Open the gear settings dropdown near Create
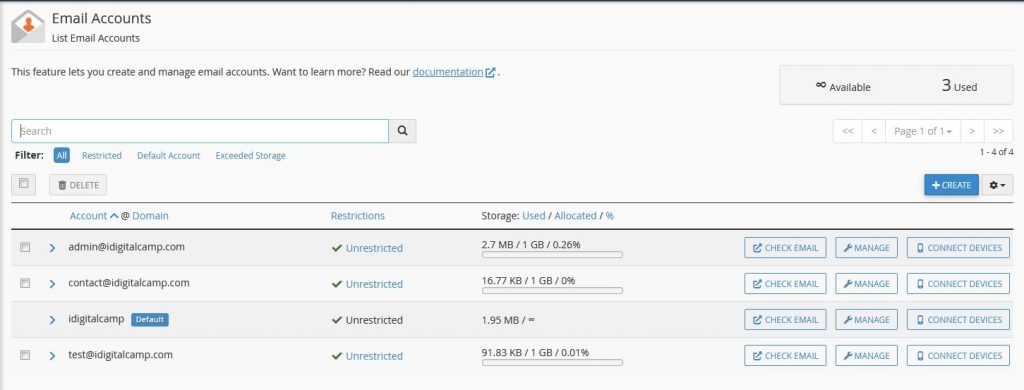This screenshot has width=1024, height=390. coord(997,186)
